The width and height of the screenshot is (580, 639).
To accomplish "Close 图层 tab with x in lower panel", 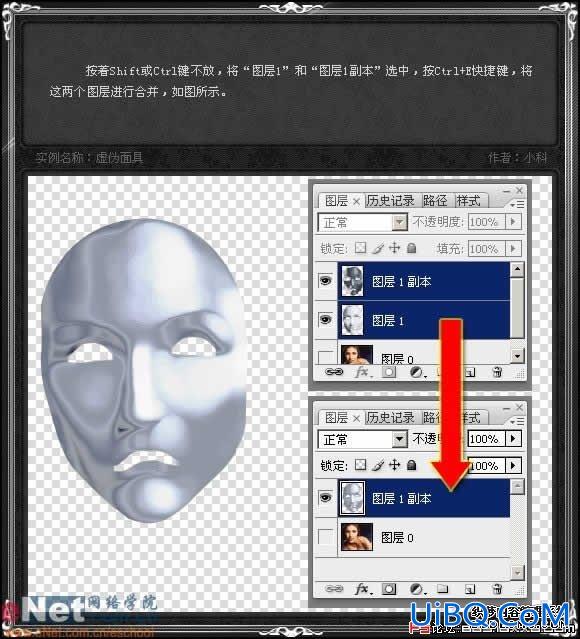I will click(x=356, y=418).
